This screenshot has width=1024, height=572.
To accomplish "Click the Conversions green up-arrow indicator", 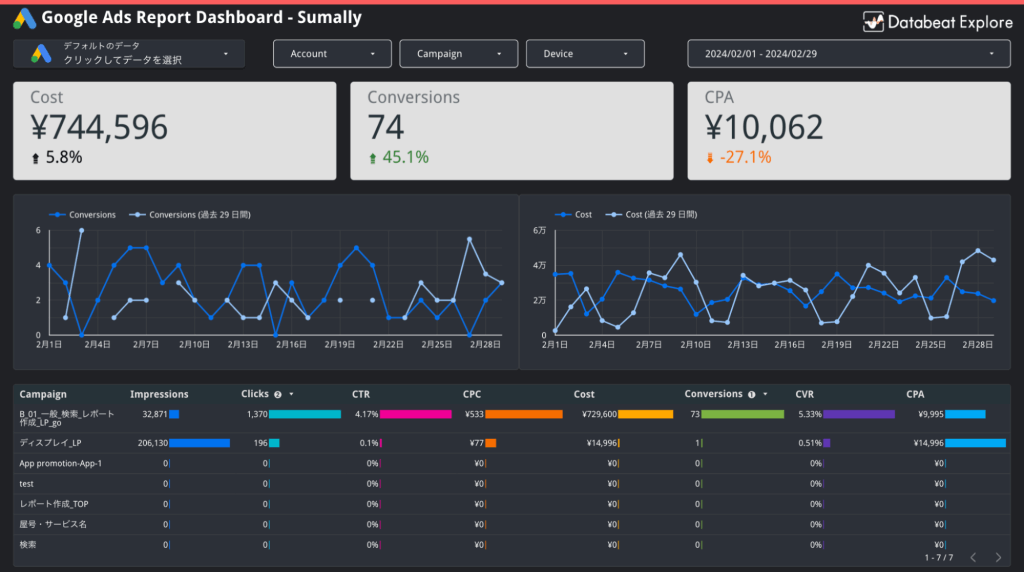I will [x=372, y=158].
